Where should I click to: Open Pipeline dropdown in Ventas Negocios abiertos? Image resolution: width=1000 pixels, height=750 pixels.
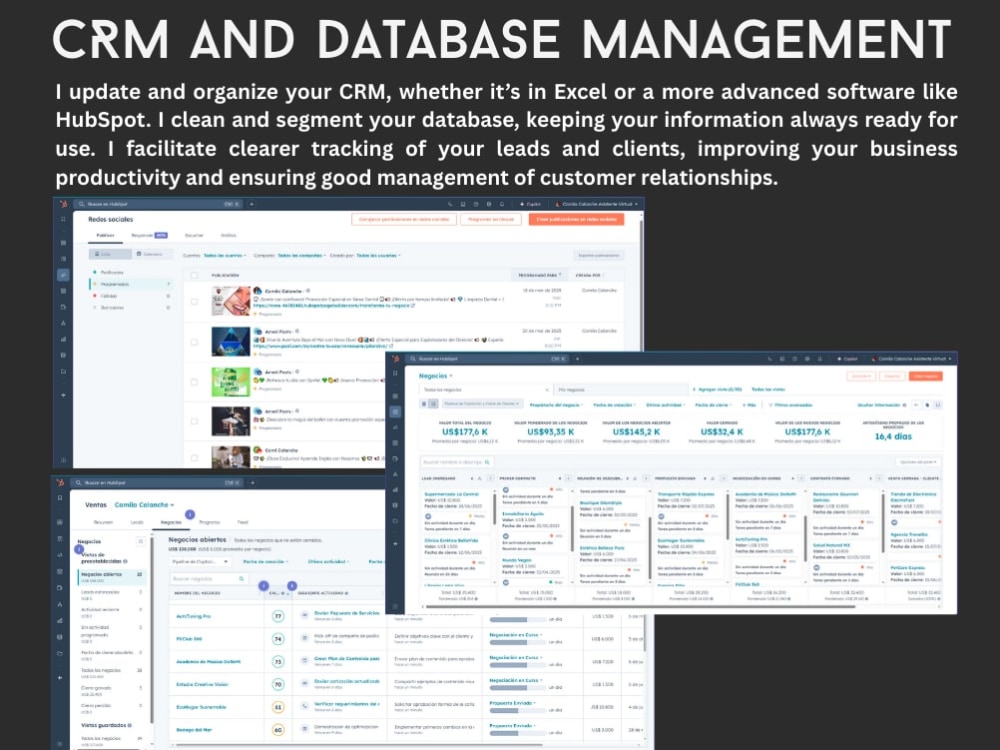[x=200, y=561]
